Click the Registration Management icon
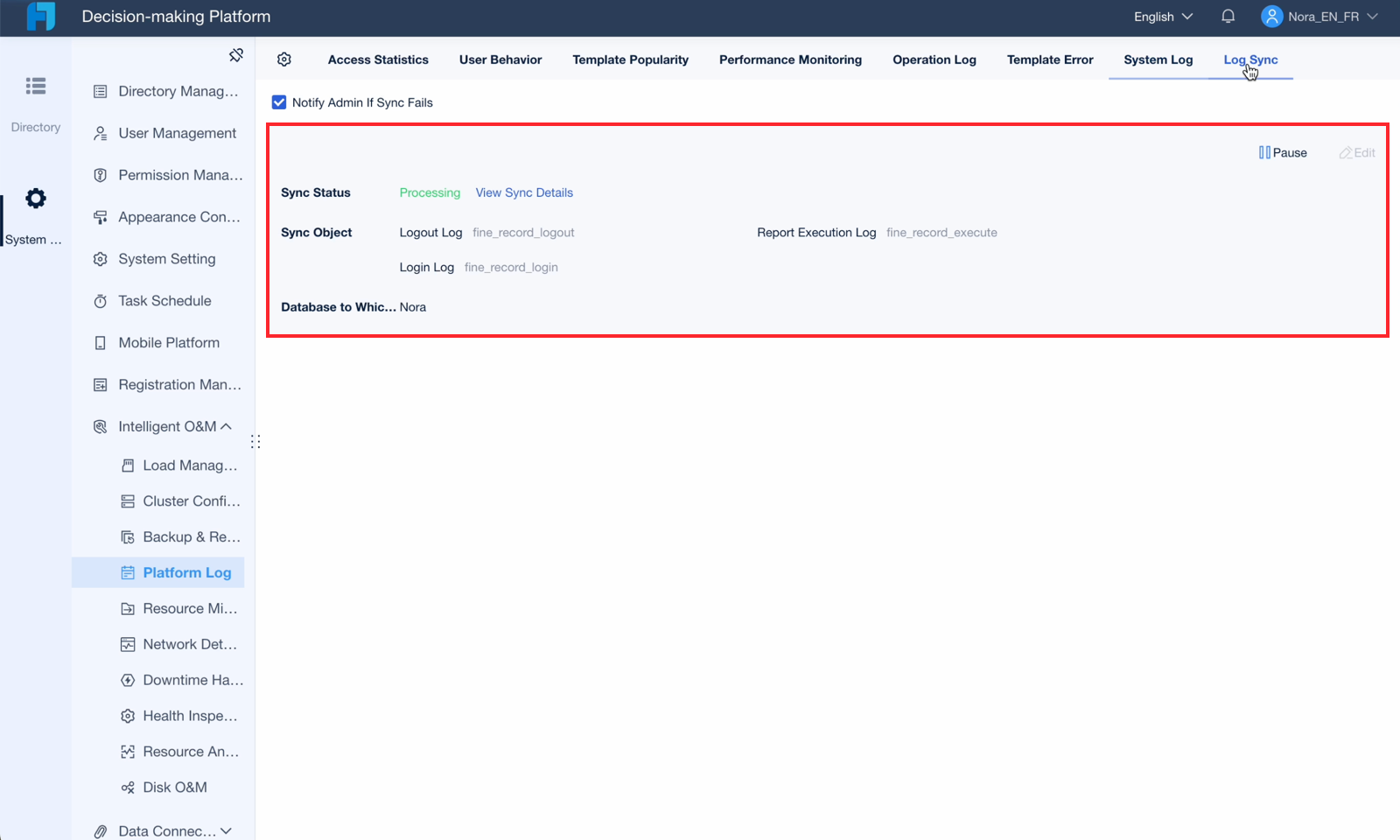The height and width of the screenshot is (840, 1400). pos(101,385)
